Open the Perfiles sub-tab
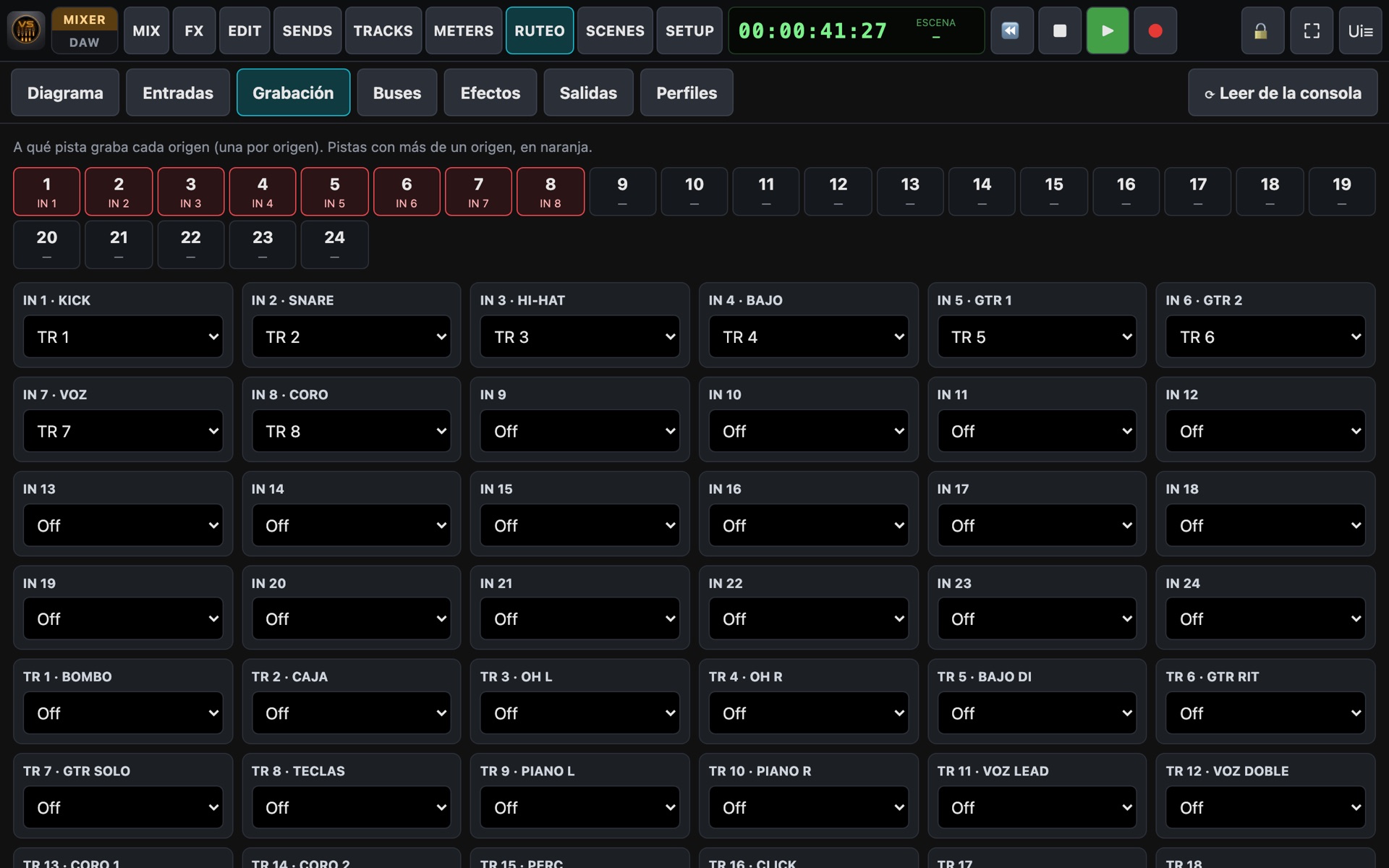Image resolution: width=1389 pixels, height=868 pixels. tap(687, 93)
